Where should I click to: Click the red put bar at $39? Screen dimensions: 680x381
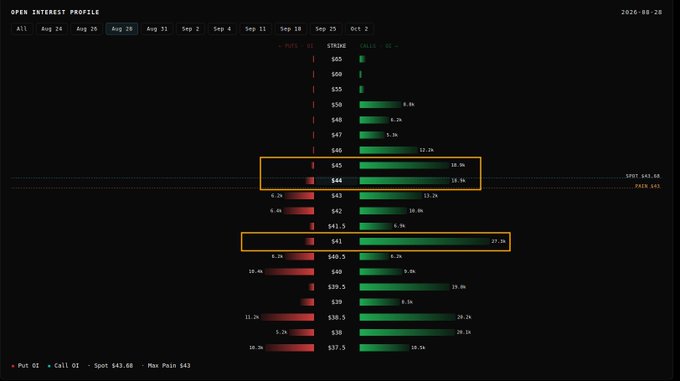click(307, 302)
